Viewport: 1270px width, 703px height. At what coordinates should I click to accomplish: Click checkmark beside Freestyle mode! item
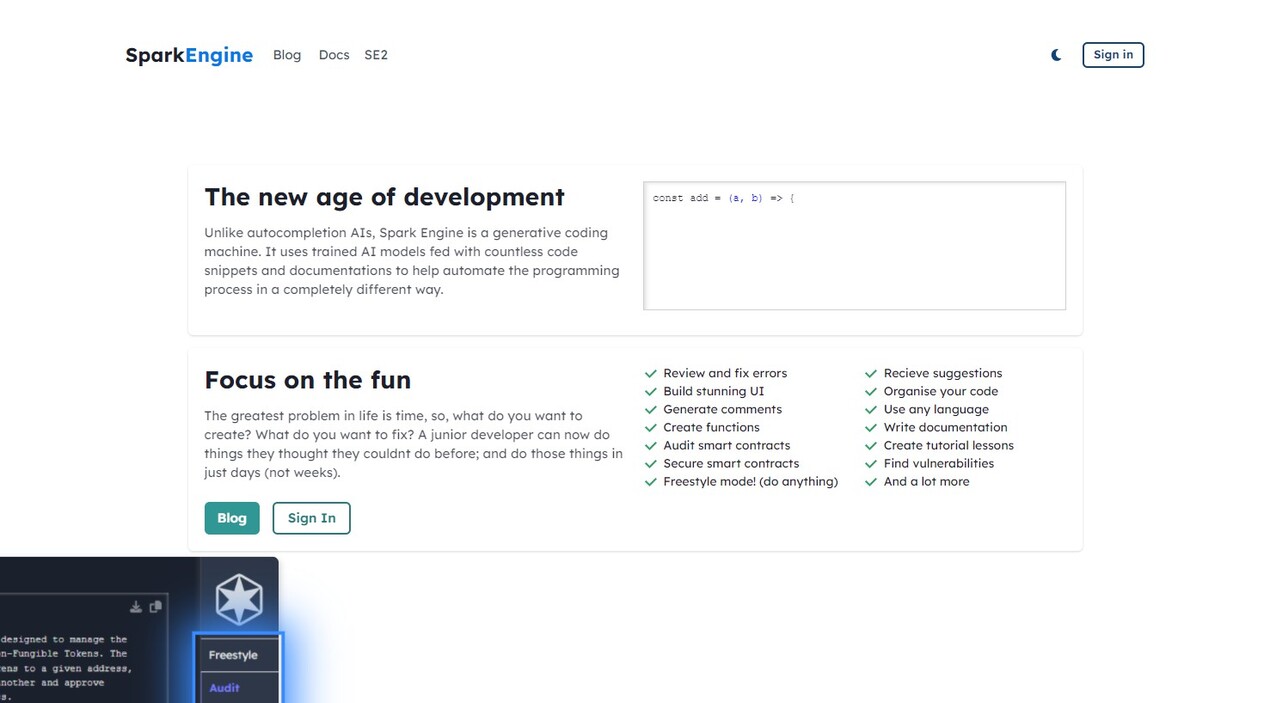651,481
